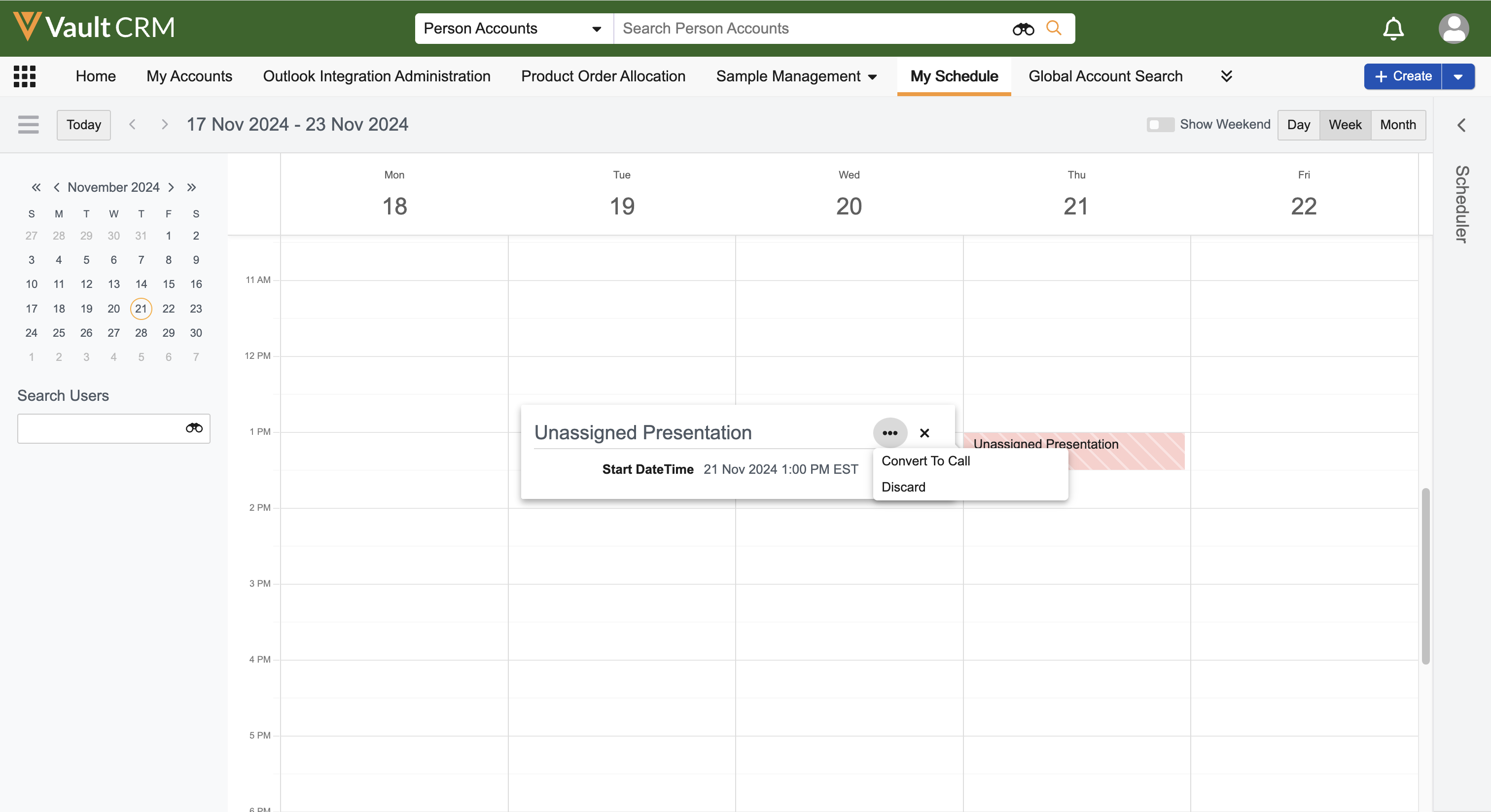Image resolution: width=1491 pixels, height=812 pixels.
Task: Click the three-dot more actions button
Action: pos(889,433)
